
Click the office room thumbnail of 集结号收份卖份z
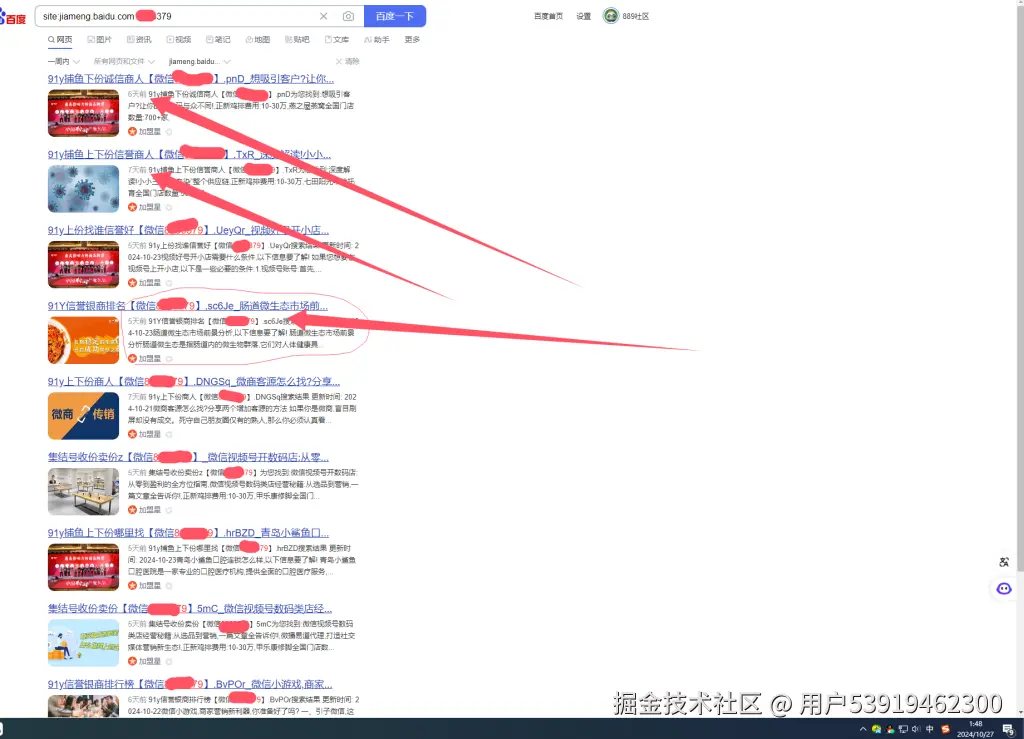[x=84, y=492]
